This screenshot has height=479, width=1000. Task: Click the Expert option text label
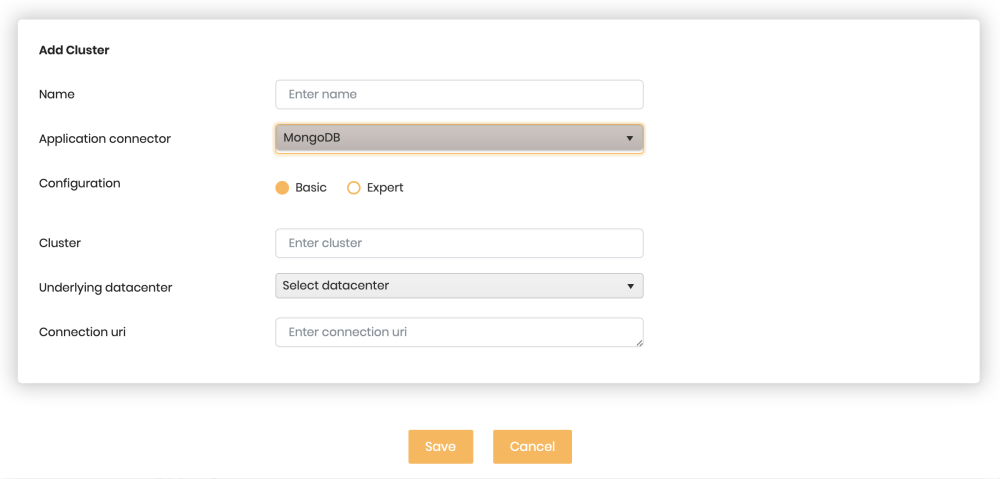click(385, 188)
